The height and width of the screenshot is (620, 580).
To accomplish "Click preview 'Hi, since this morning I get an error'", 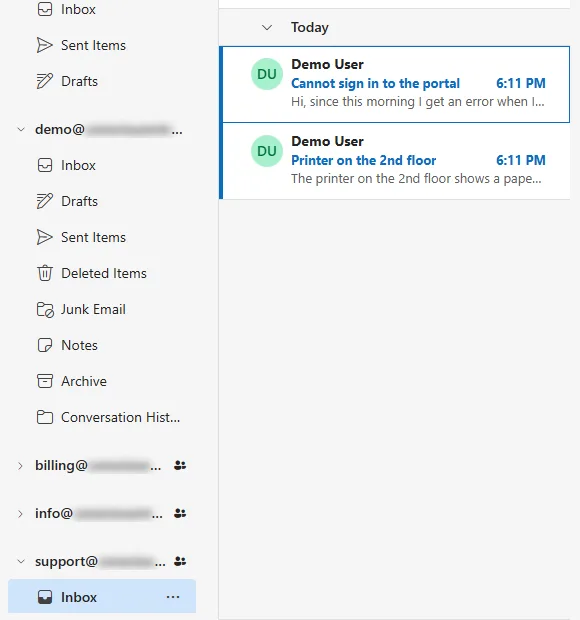I will pyautogui.click(x=418, y=102).
